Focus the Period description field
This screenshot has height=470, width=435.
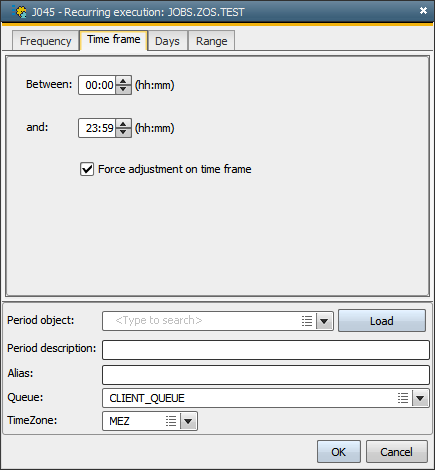(x=266, y=350)
